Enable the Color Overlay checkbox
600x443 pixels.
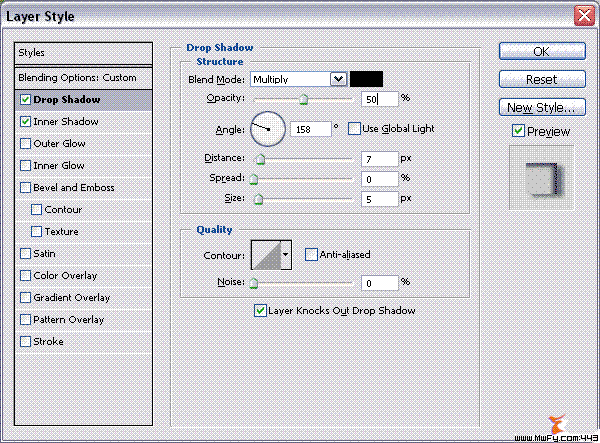click(25, 275)
